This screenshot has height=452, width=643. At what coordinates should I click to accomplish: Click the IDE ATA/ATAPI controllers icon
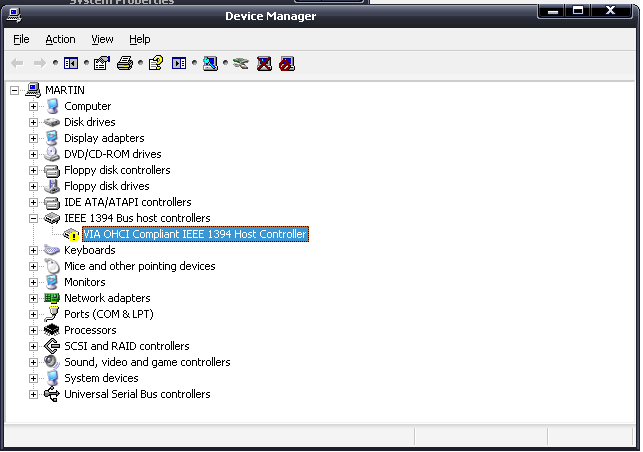tap(52, 202)
